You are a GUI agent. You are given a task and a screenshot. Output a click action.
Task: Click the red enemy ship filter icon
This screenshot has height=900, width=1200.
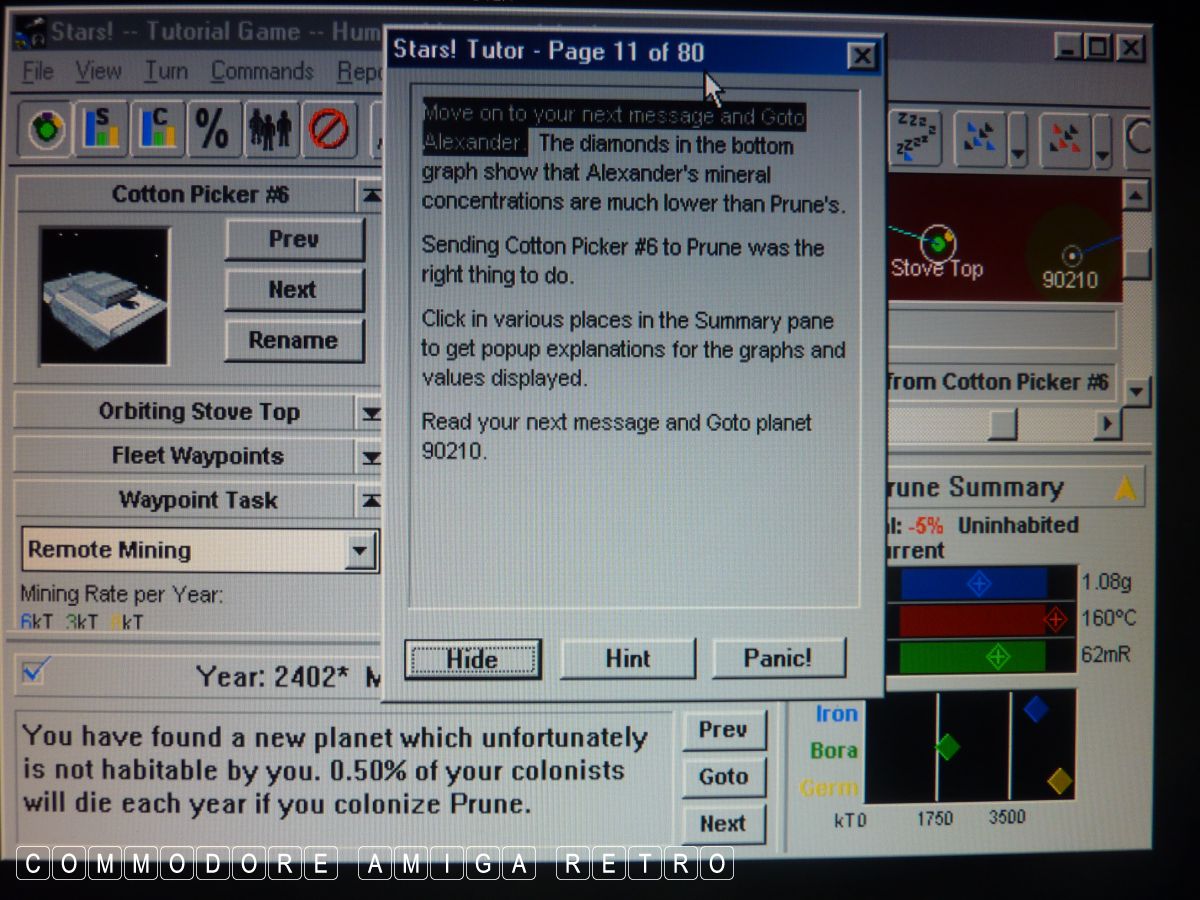pos(1063,136)
